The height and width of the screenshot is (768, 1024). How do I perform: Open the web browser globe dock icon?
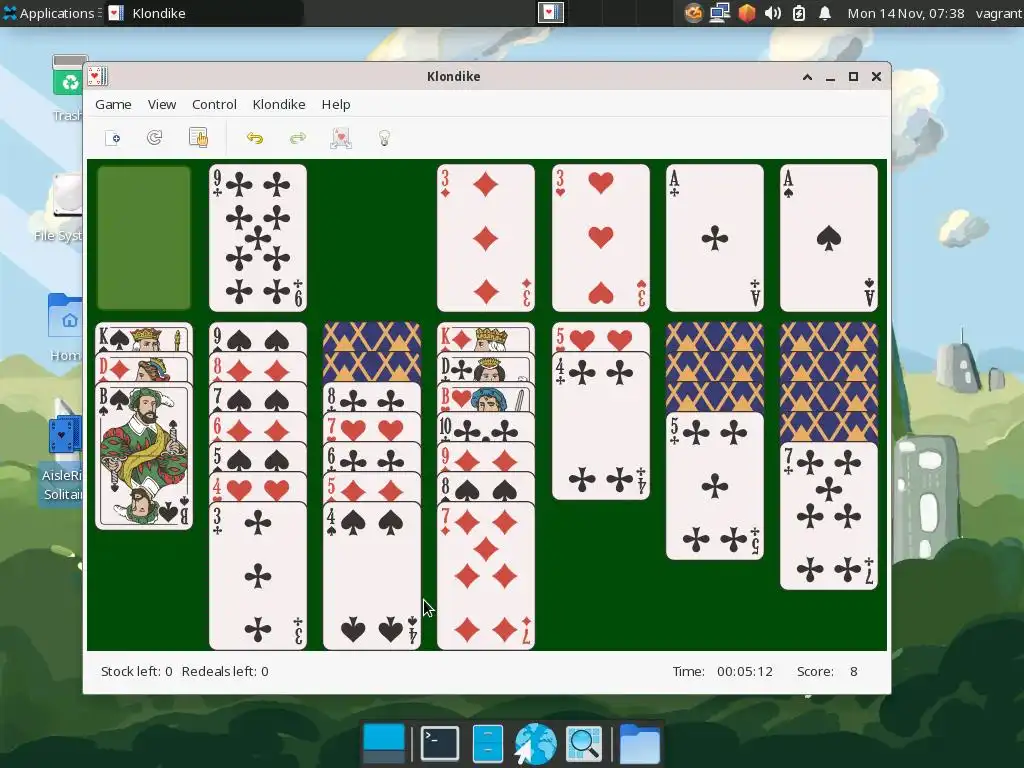pyautogui.click(x=536, y=743)
